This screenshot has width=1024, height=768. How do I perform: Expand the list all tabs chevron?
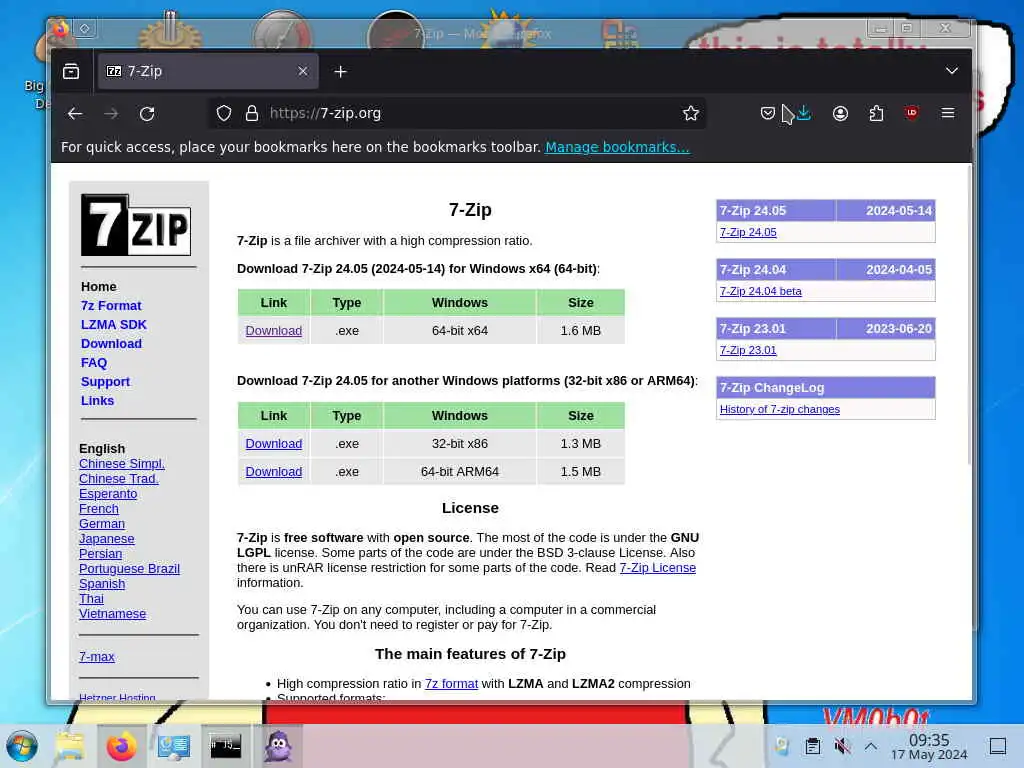click(952, 71)
